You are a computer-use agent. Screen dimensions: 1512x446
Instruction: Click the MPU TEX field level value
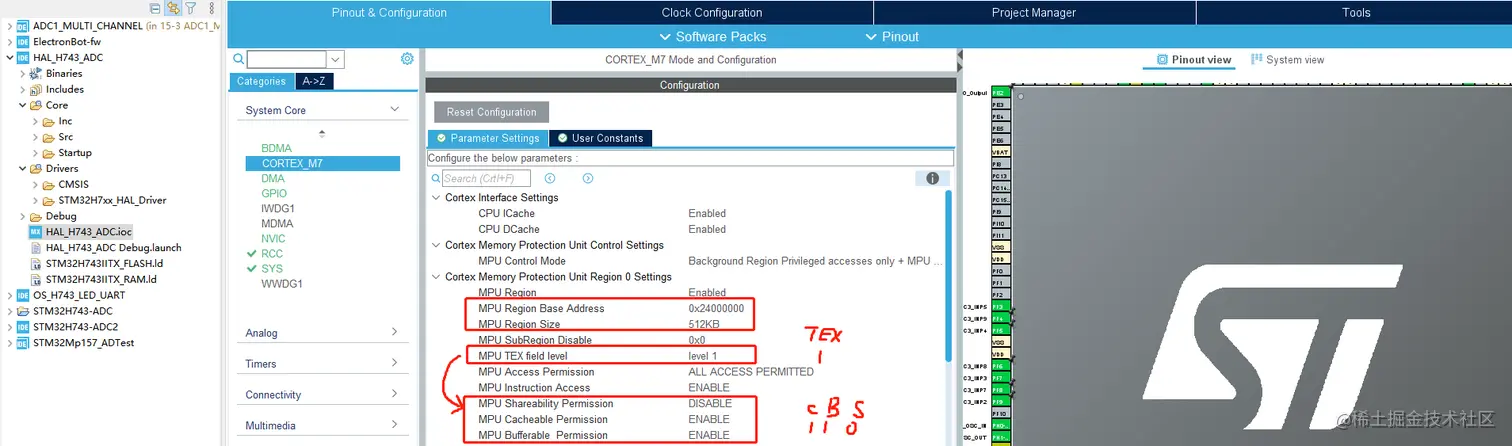[702, 356]
